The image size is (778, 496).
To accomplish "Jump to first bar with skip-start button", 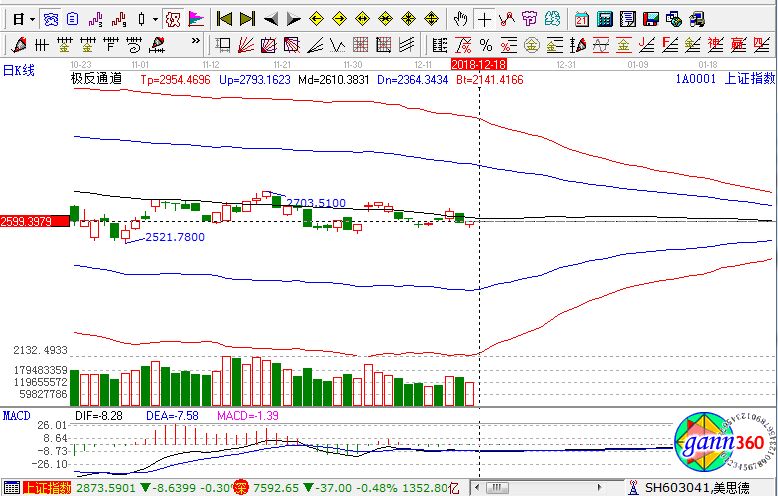I will tap(225, 19).
